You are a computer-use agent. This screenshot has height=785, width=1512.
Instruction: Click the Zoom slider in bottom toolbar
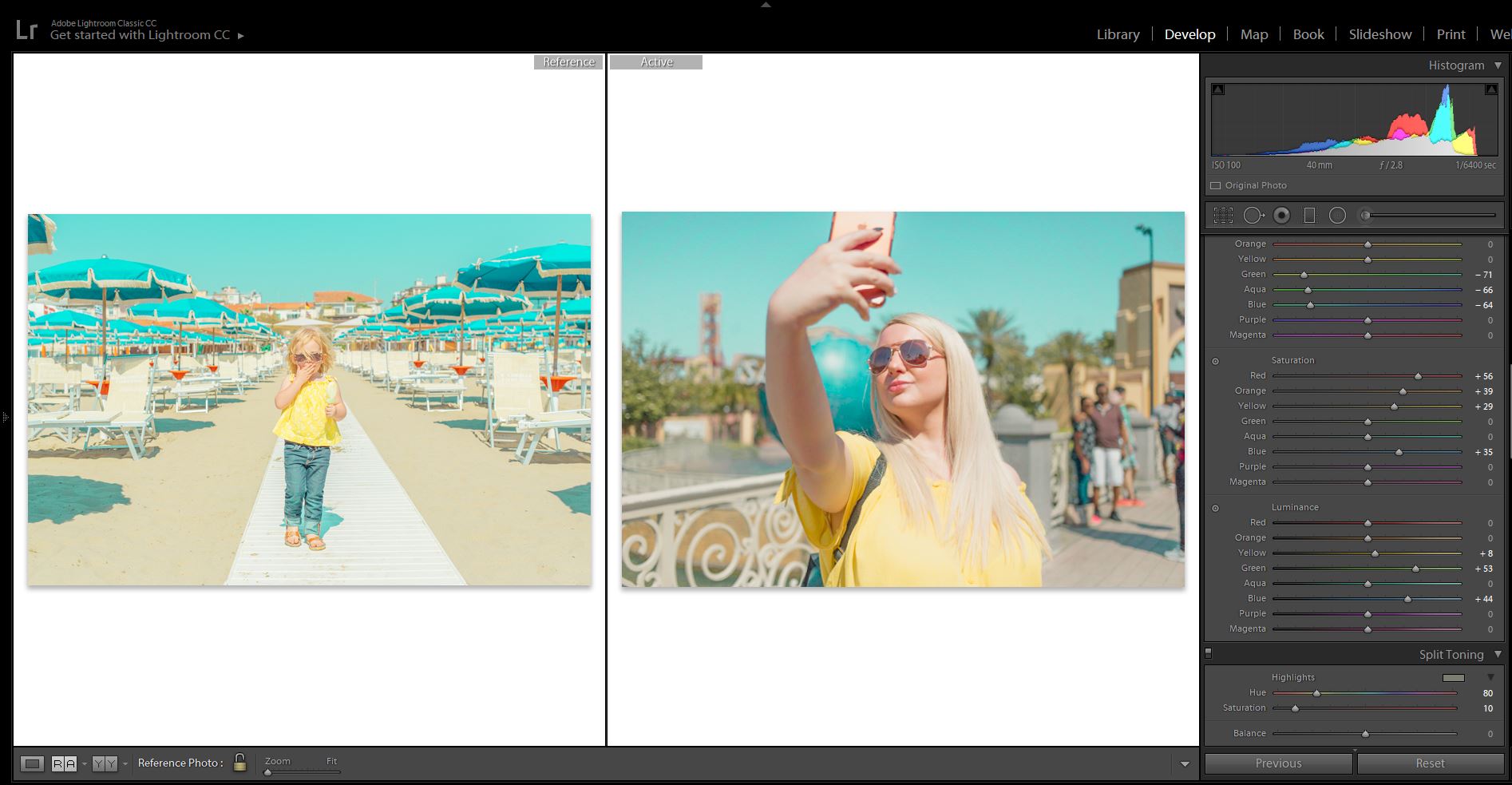(303, 771)
